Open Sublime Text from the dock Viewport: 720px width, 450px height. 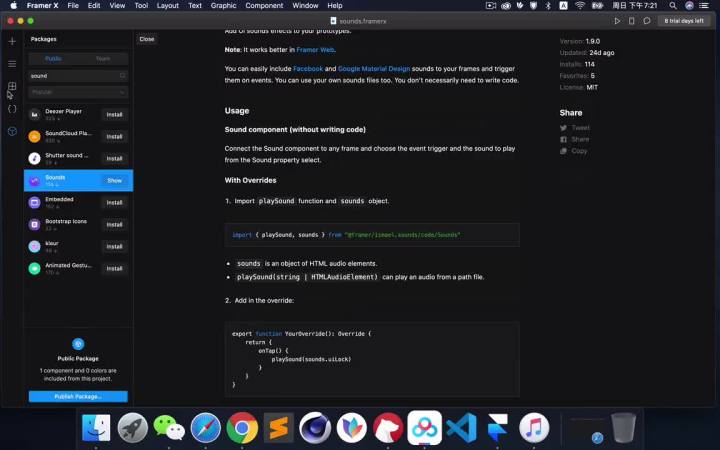(x=279, y=428)
